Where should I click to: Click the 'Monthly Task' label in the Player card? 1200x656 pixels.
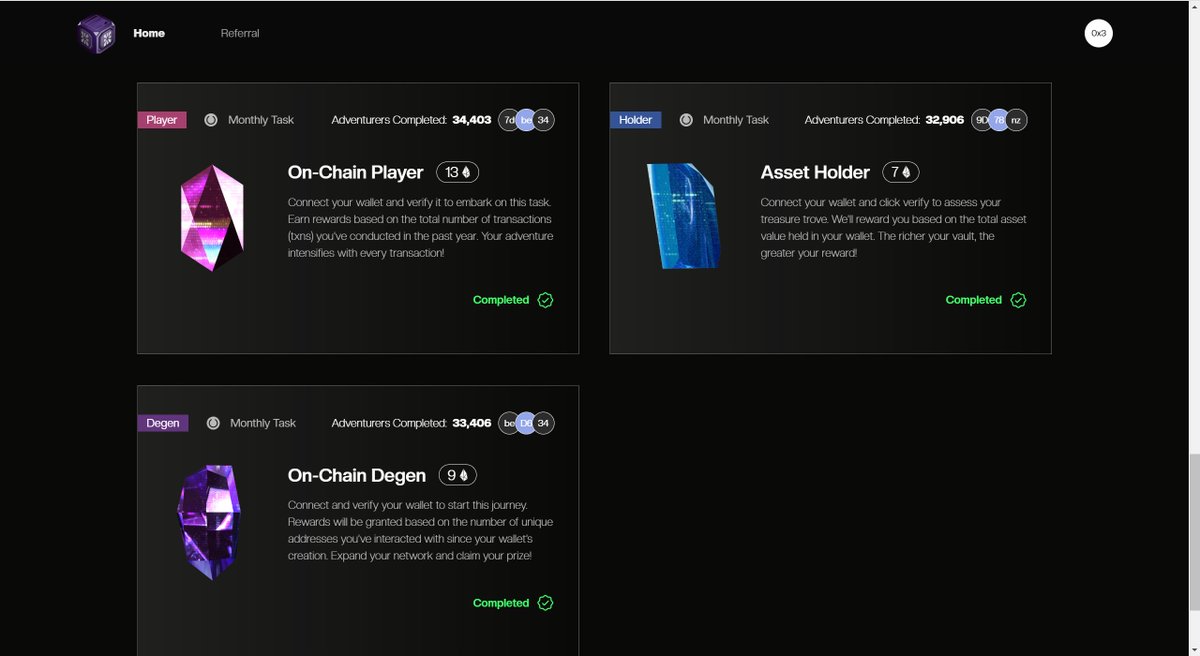(x=261, y=120)
